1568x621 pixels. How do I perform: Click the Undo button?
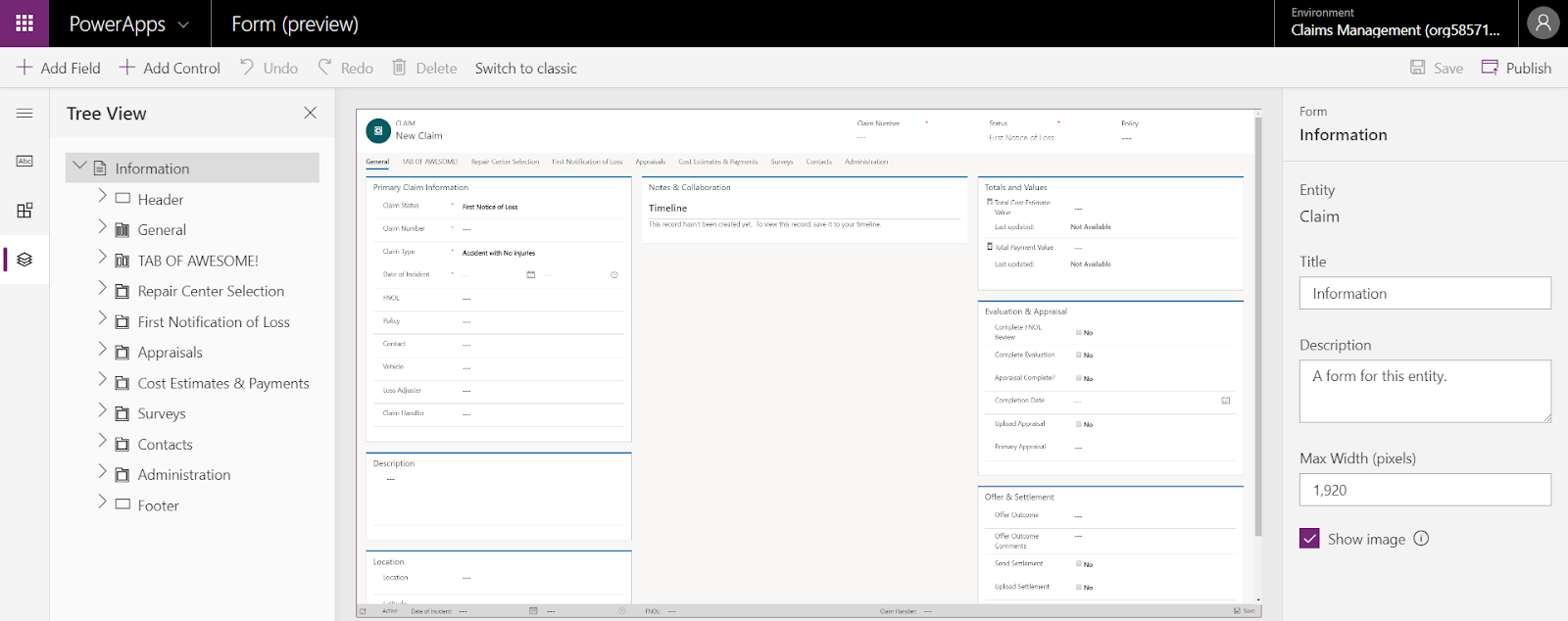pyautogui.click(x=269, y=68)
